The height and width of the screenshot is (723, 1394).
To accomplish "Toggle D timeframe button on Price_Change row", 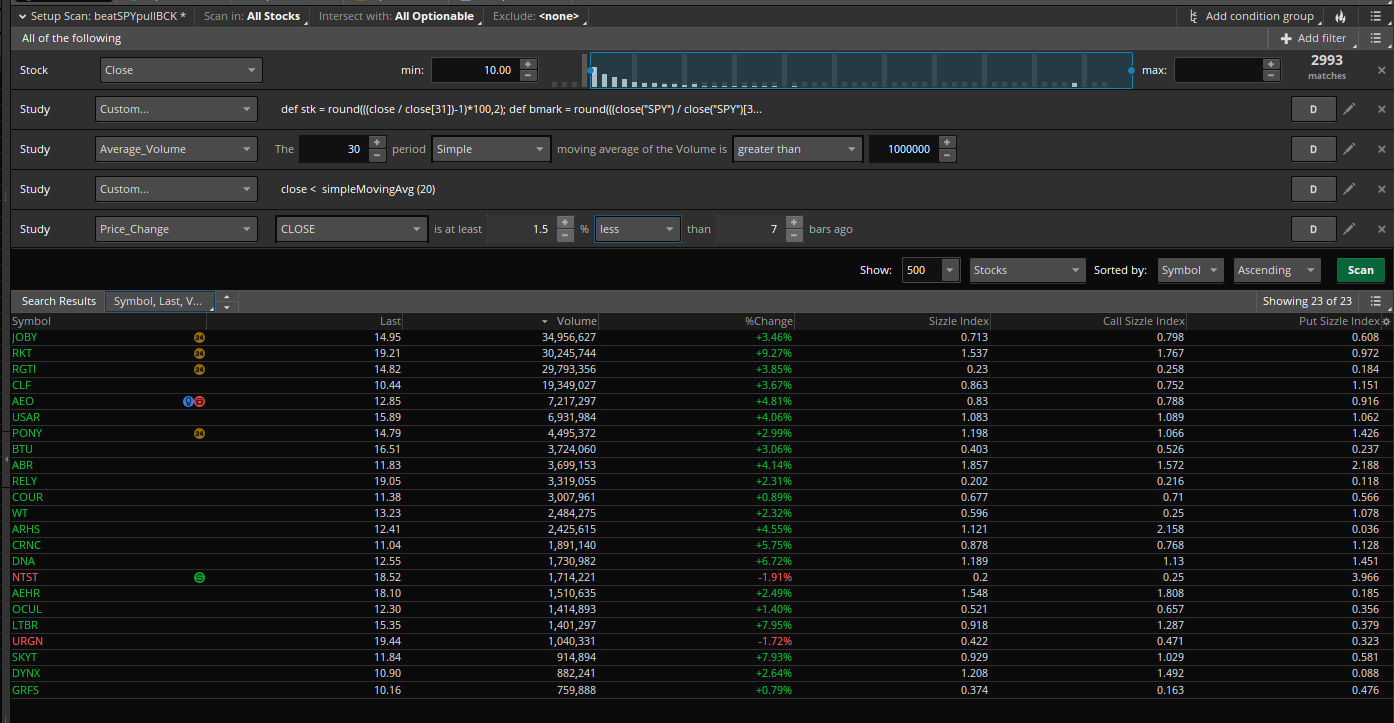I will (x=1313, y=229).
